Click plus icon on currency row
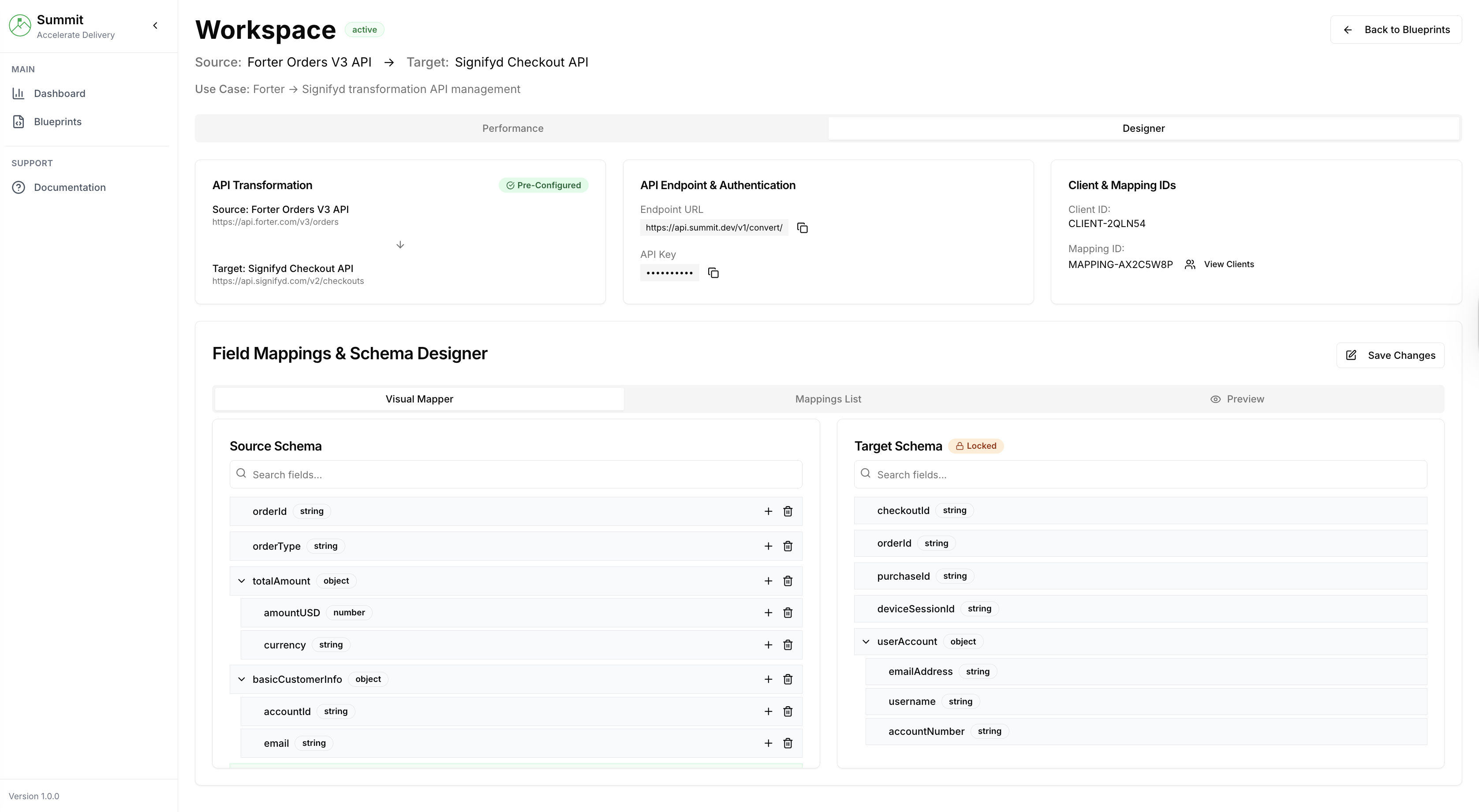 point(768,645)
